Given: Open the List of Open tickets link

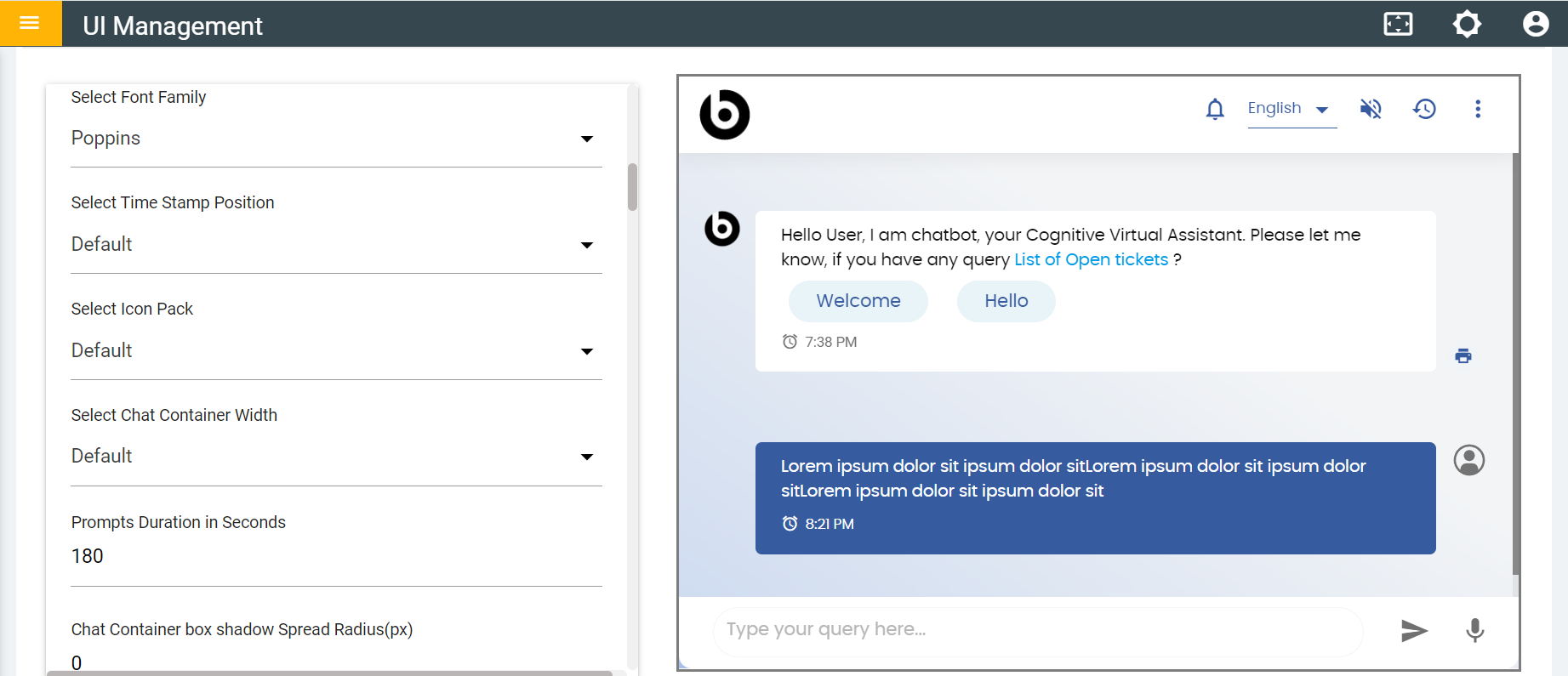Looking at the screenshot, I should (x=1091, y=259).
